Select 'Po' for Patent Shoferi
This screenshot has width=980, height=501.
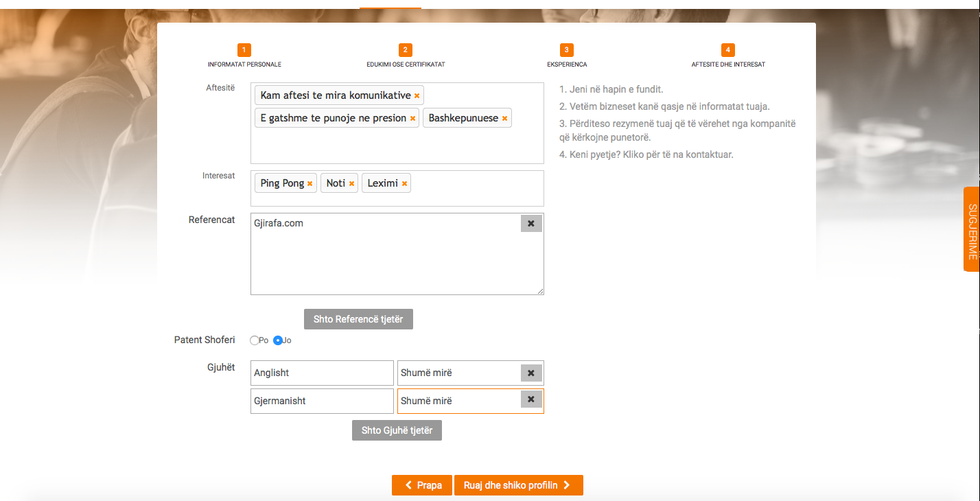[255, 340]
